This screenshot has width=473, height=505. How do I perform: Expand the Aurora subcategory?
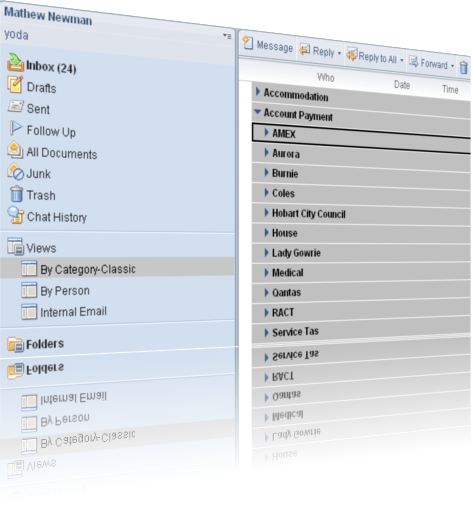point(266,152)
